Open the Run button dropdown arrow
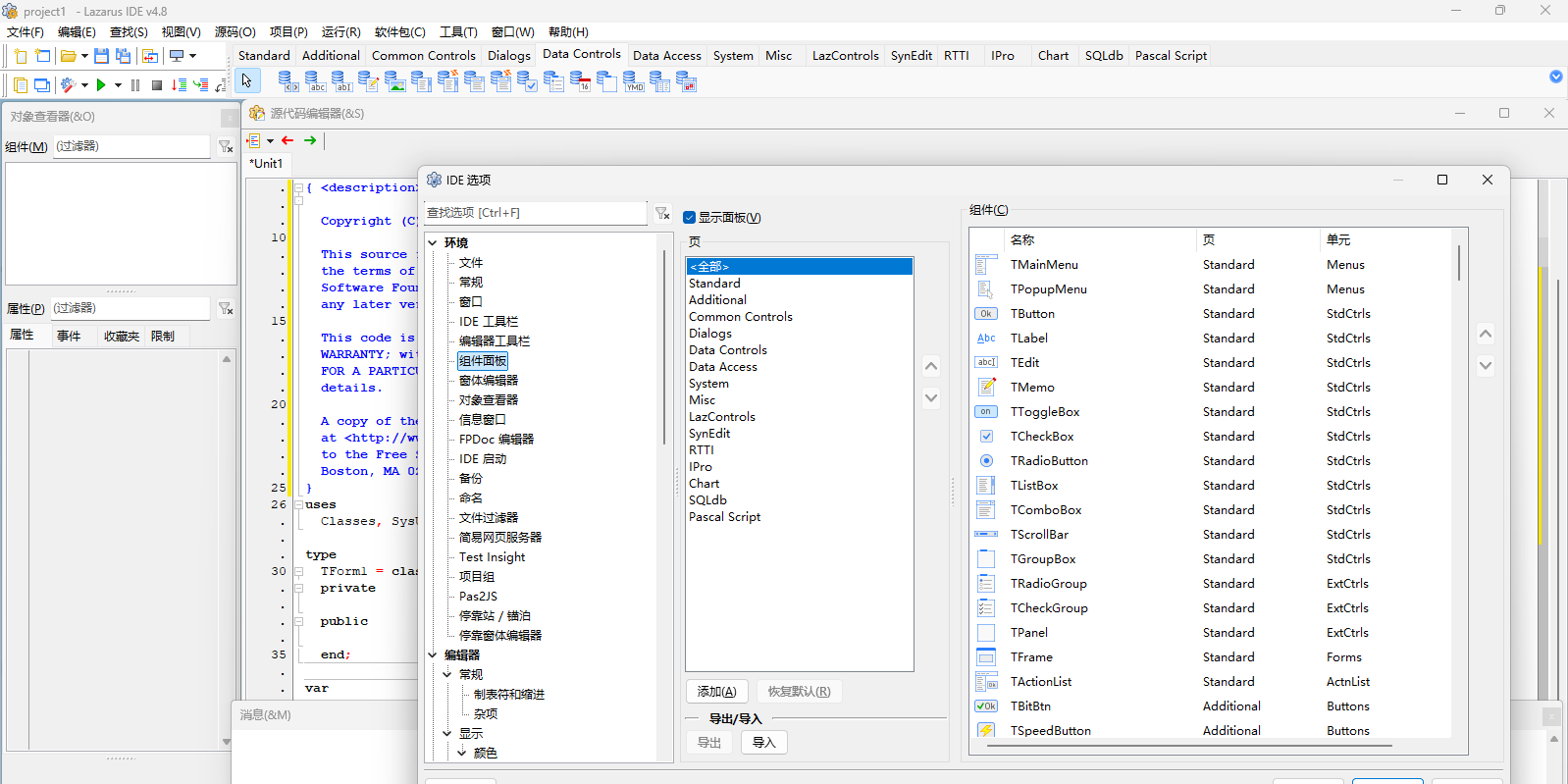Viewport: 1568px width, 784px height. 118,85
